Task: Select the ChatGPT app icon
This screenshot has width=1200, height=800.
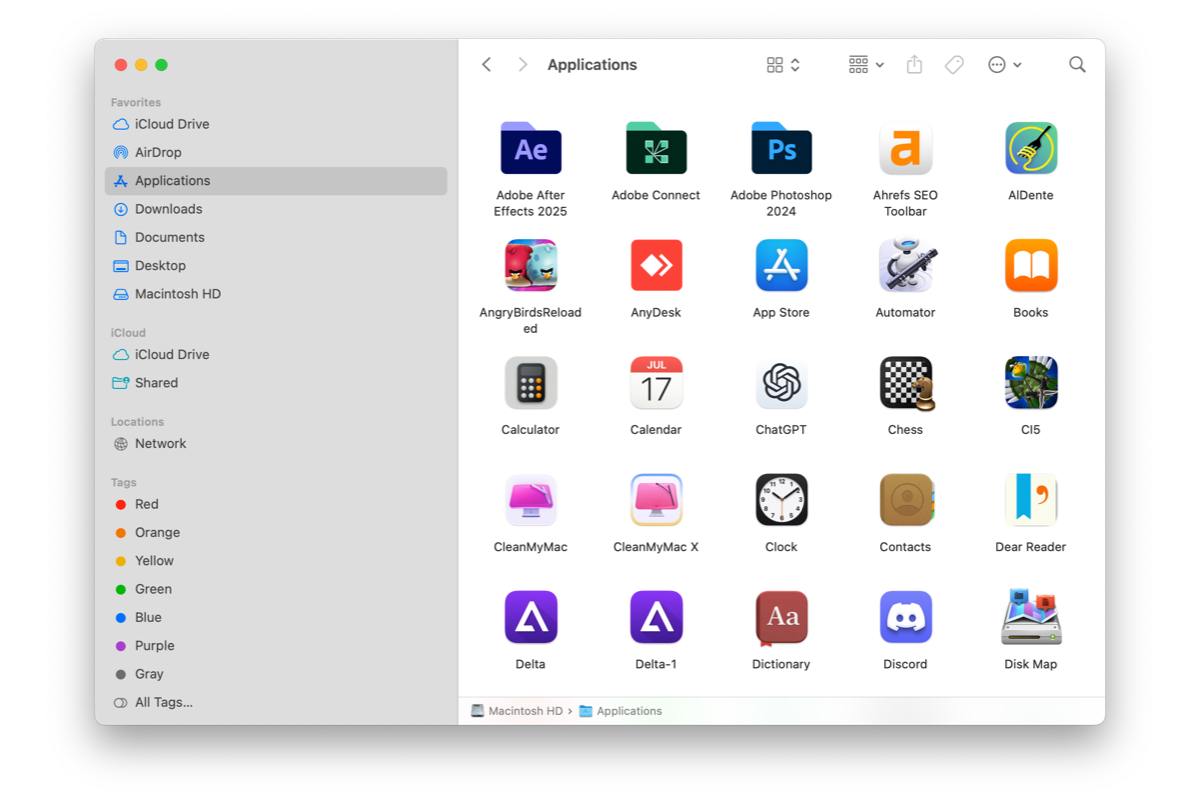Action: [x=781, y=382]
